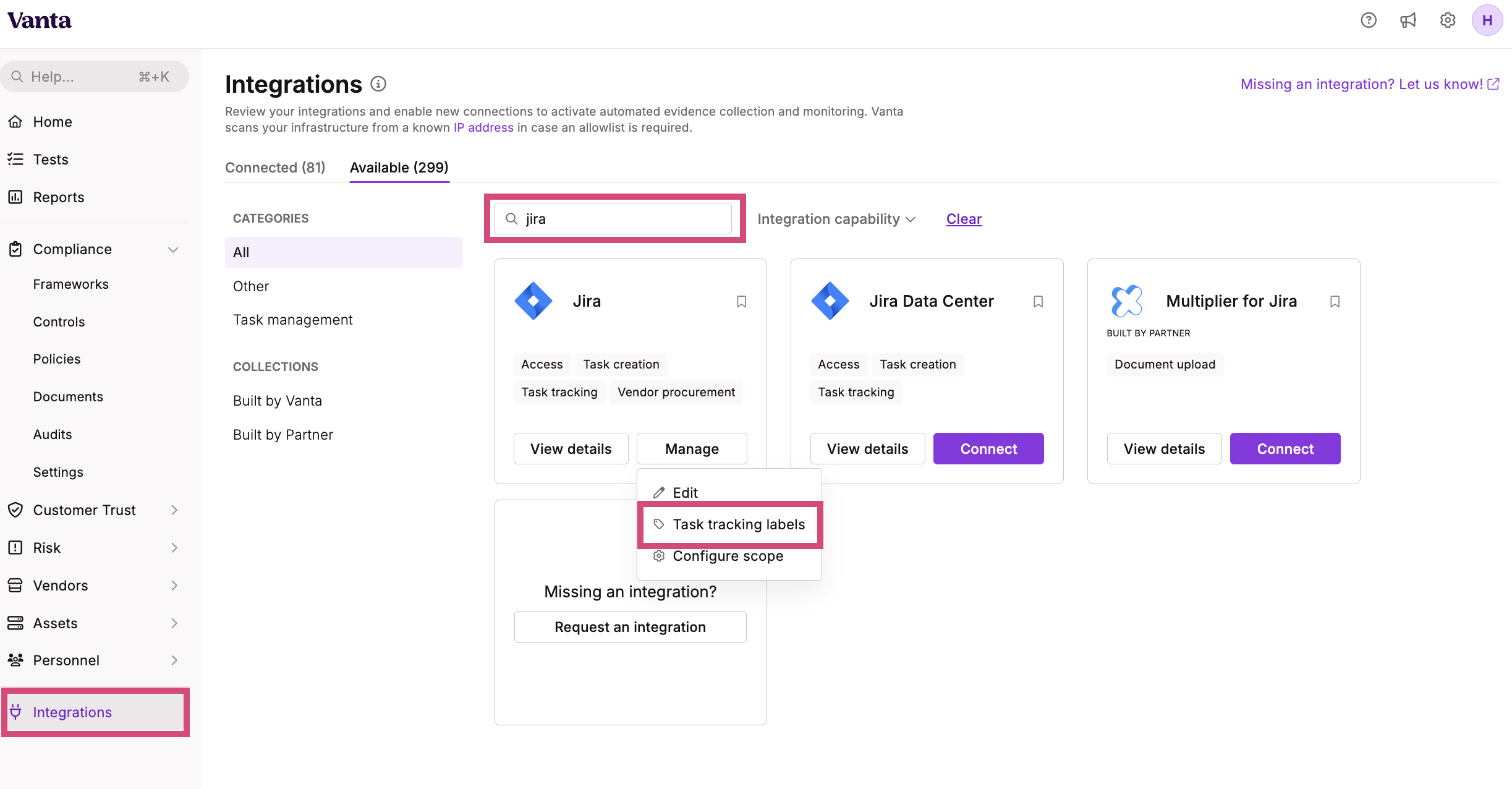Open Policies under Compliance
Viewport: 1512px width, 789px height.
pyautogui.click(x=57, y=359)
